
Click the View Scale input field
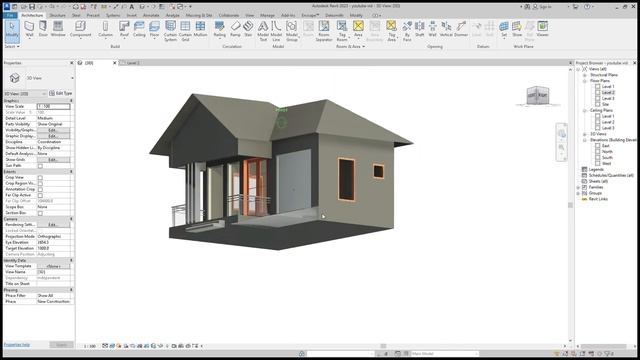[x=53, y=107]
